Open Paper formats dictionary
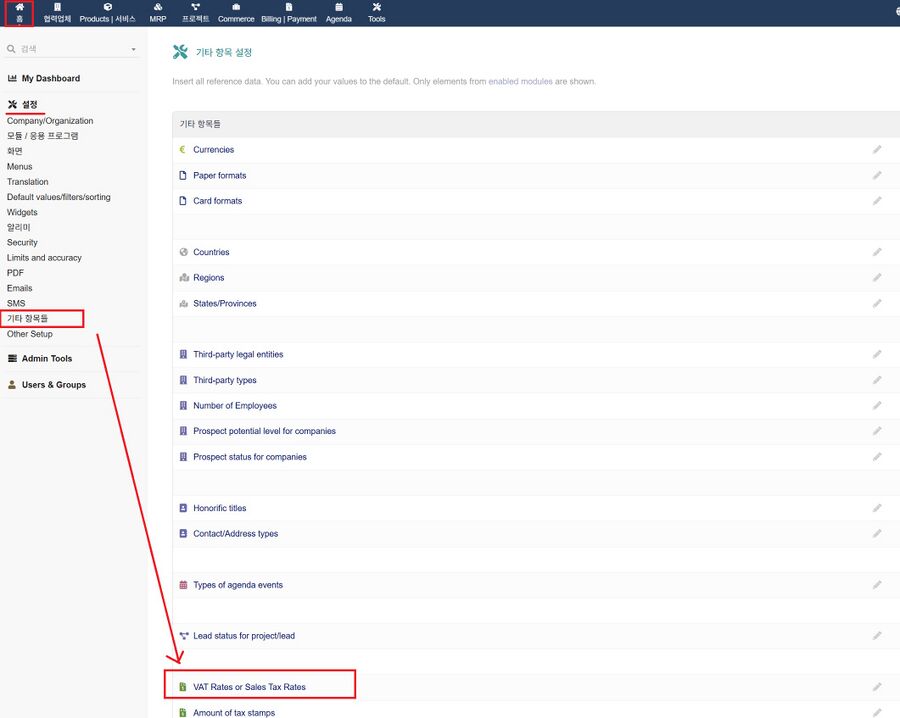The image size is (900, 718). [219, 176]
